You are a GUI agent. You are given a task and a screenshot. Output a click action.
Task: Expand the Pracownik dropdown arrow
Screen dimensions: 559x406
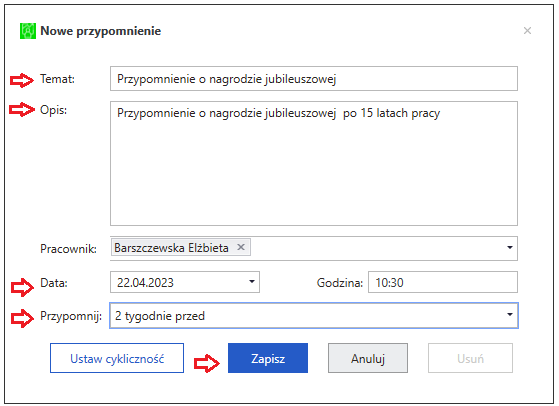pos(510,248)
